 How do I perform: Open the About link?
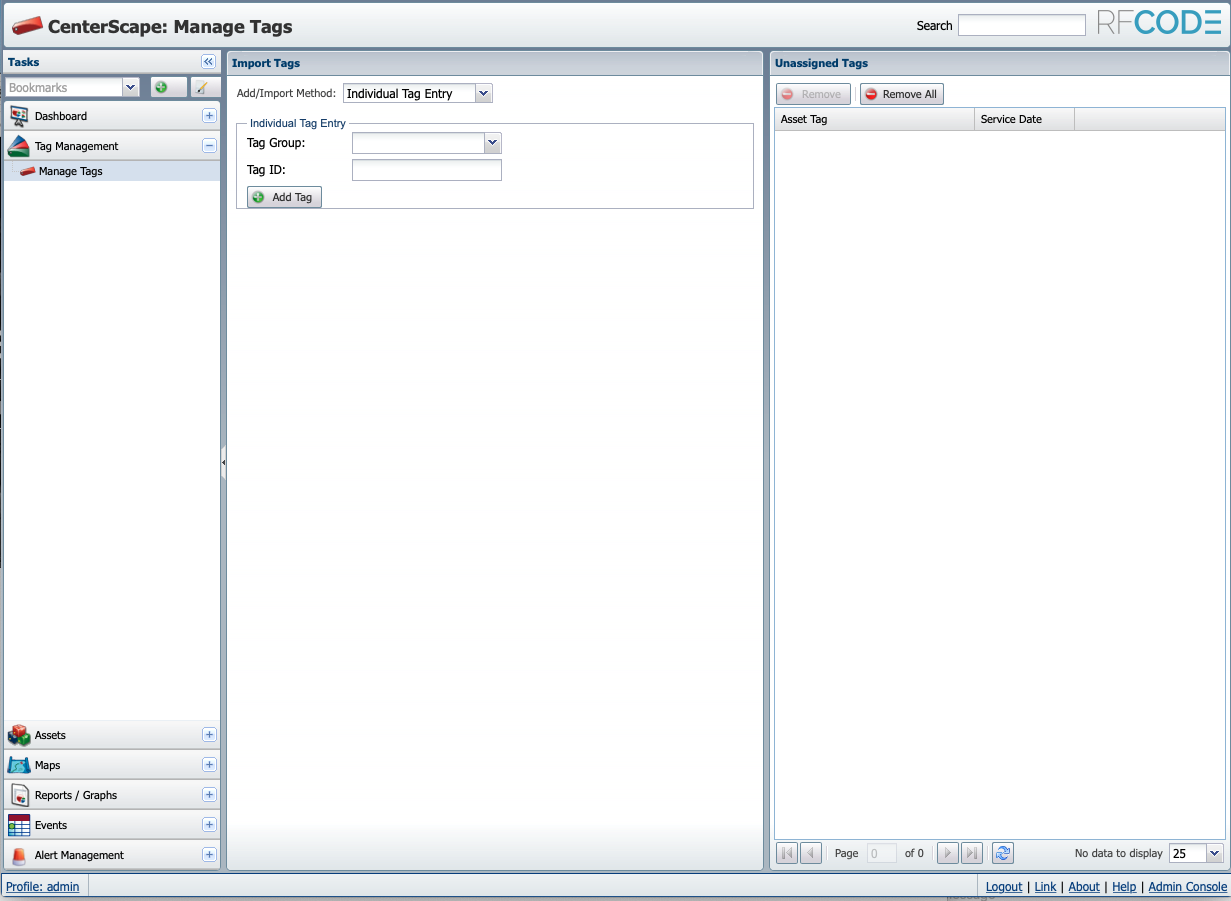click(x=1084, y=887)
